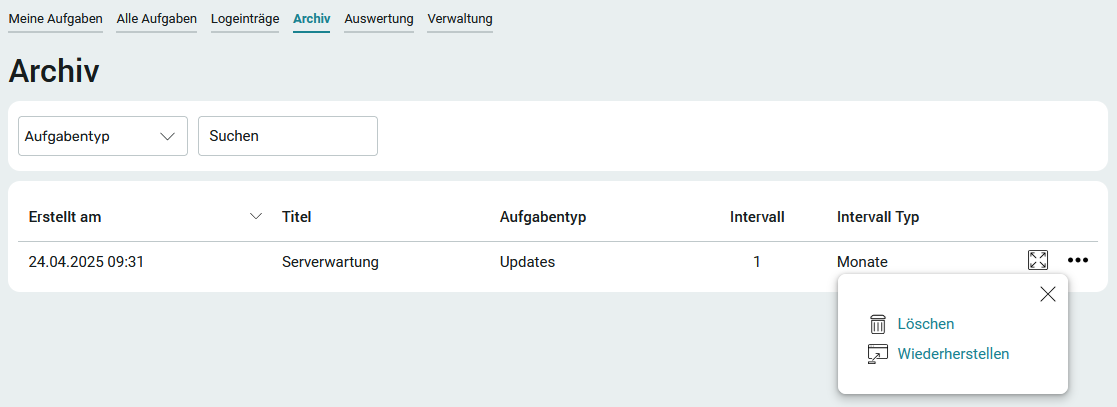Viewport: 1117px width, 407px height.
Task: Select the Serverwartung title cell
Action: 331,262
